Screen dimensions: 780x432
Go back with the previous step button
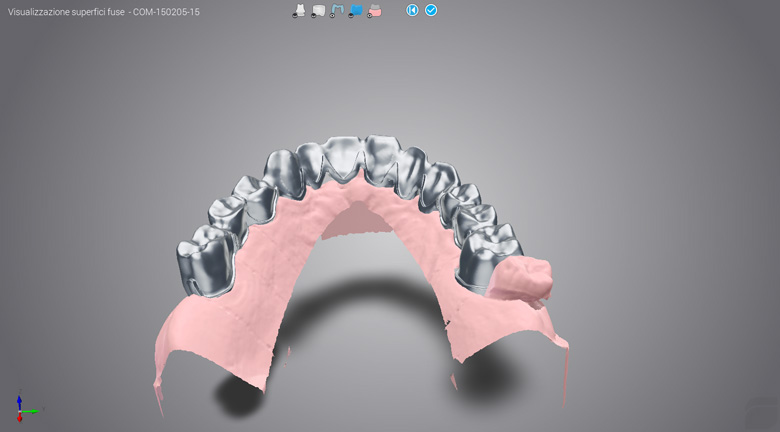(x=412, y=10)
